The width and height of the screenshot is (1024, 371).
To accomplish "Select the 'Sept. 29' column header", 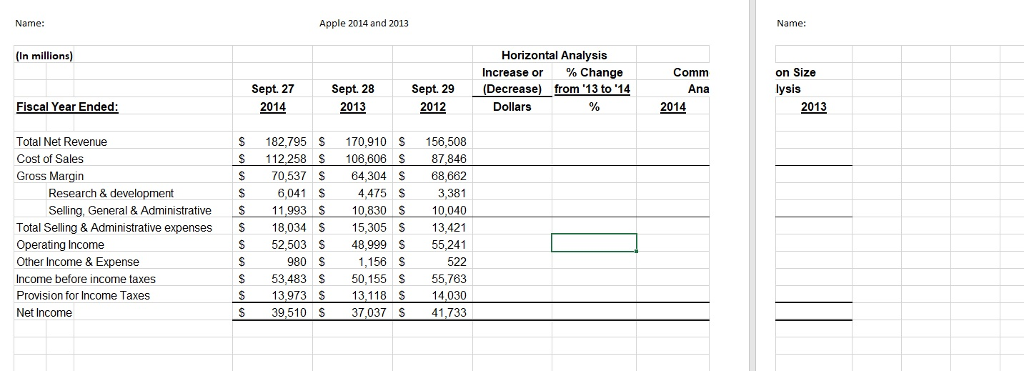I will [x=432, y=89].
